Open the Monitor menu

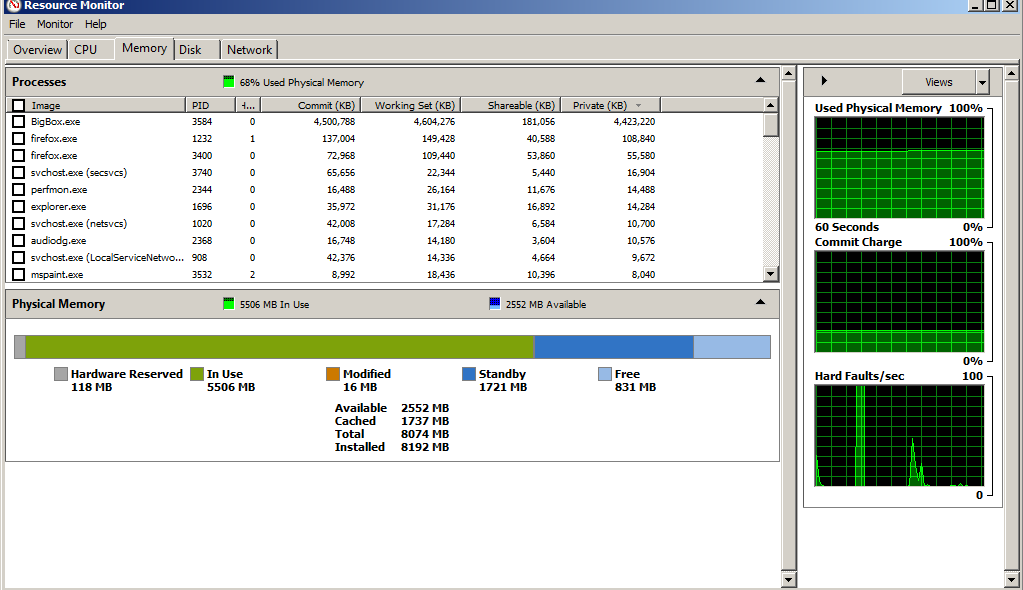tap(55, 24)
